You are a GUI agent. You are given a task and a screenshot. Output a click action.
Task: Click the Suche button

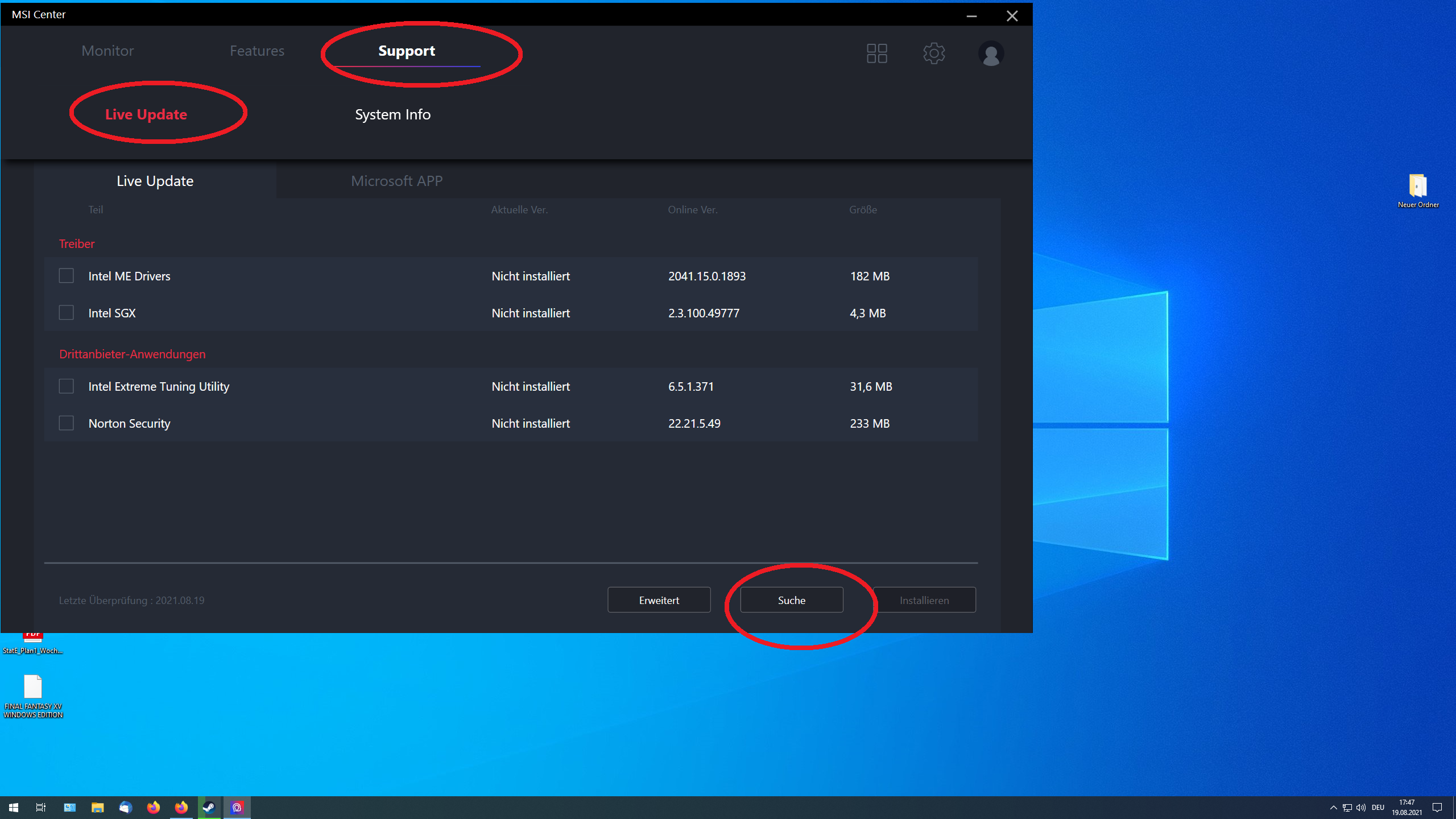tap(791, 600)
